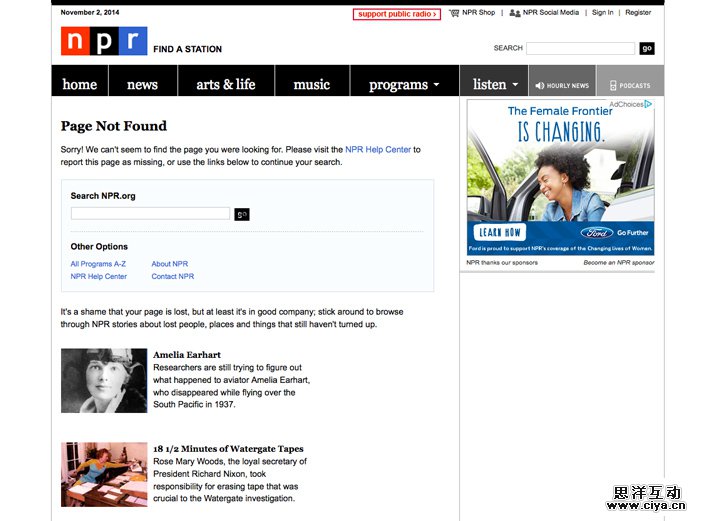Follow the NPR Help Center link in the message

(x=378, y=149)
